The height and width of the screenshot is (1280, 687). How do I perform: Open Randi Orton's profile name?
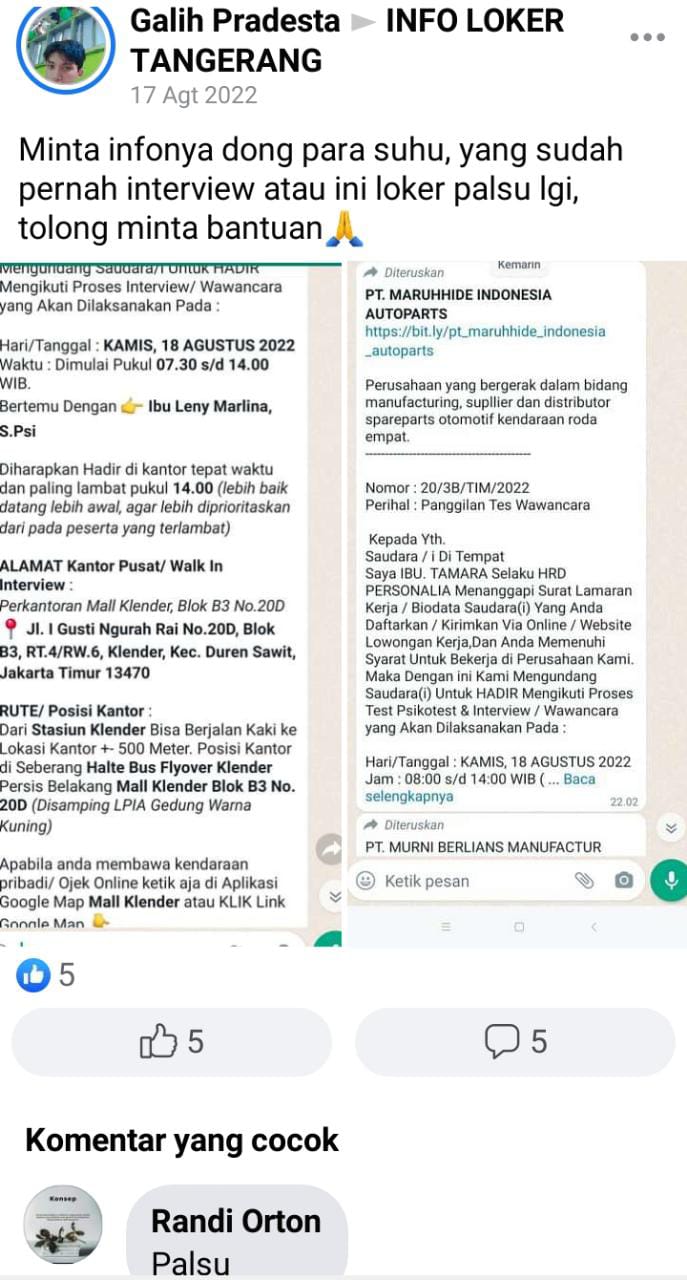[x=236, y=1221]
